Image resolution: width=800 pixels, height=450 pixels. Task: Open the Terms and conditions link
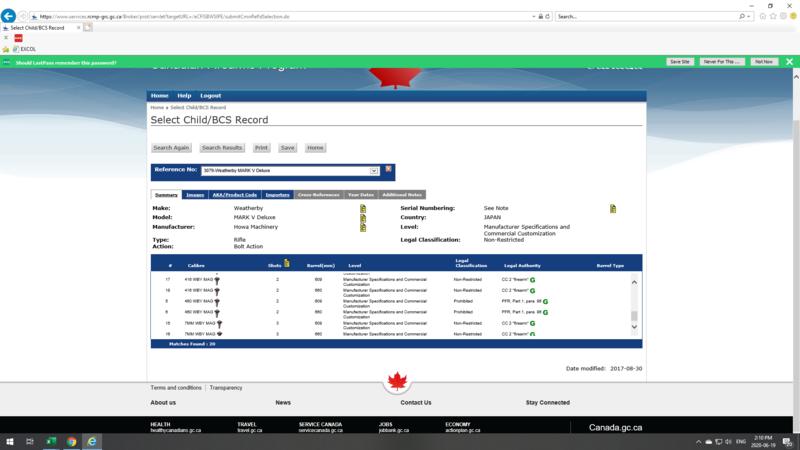point(176,388)
